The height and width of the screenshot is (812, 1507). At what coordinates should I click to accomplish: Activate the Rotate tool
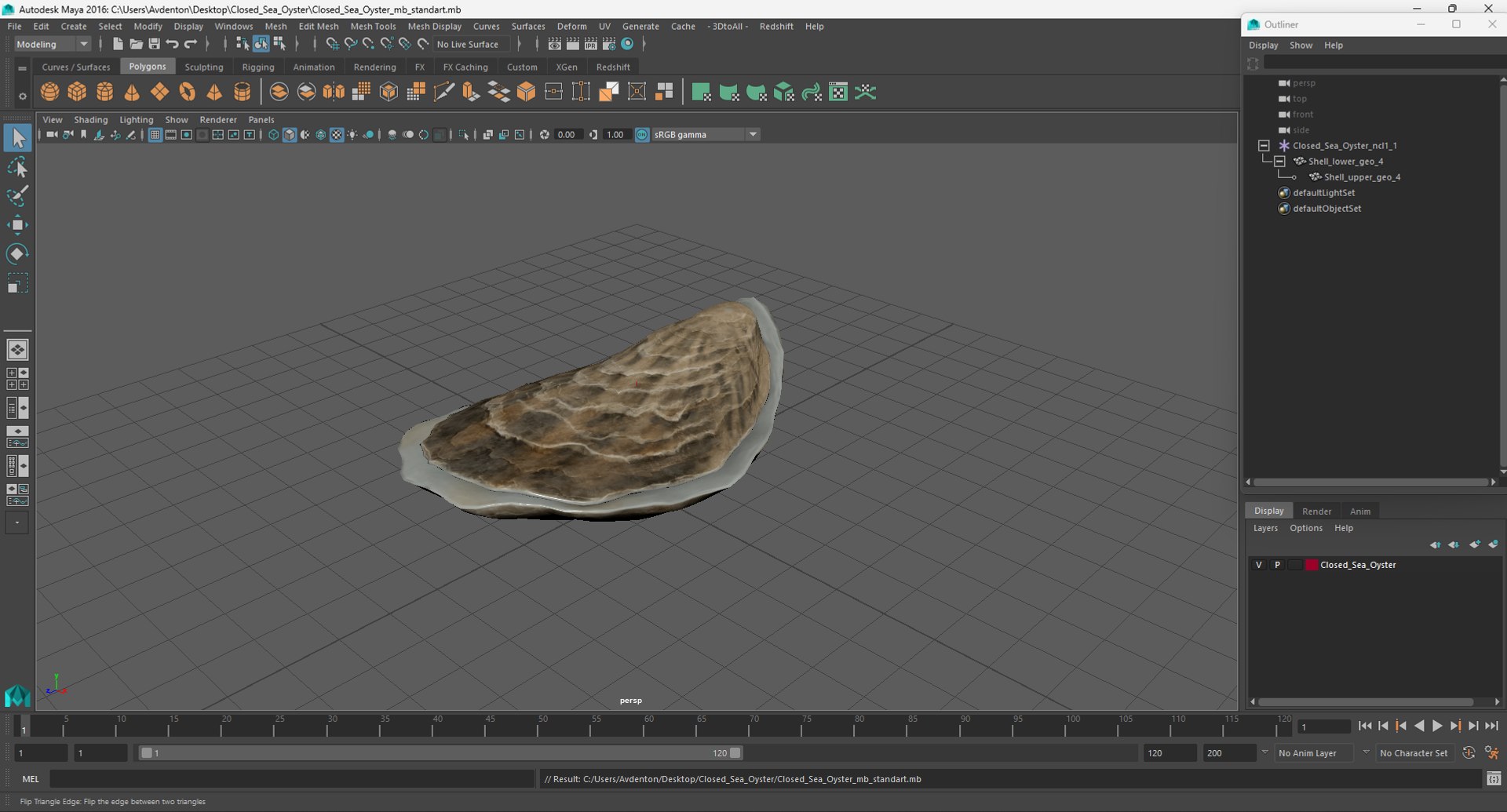[17, 253]
